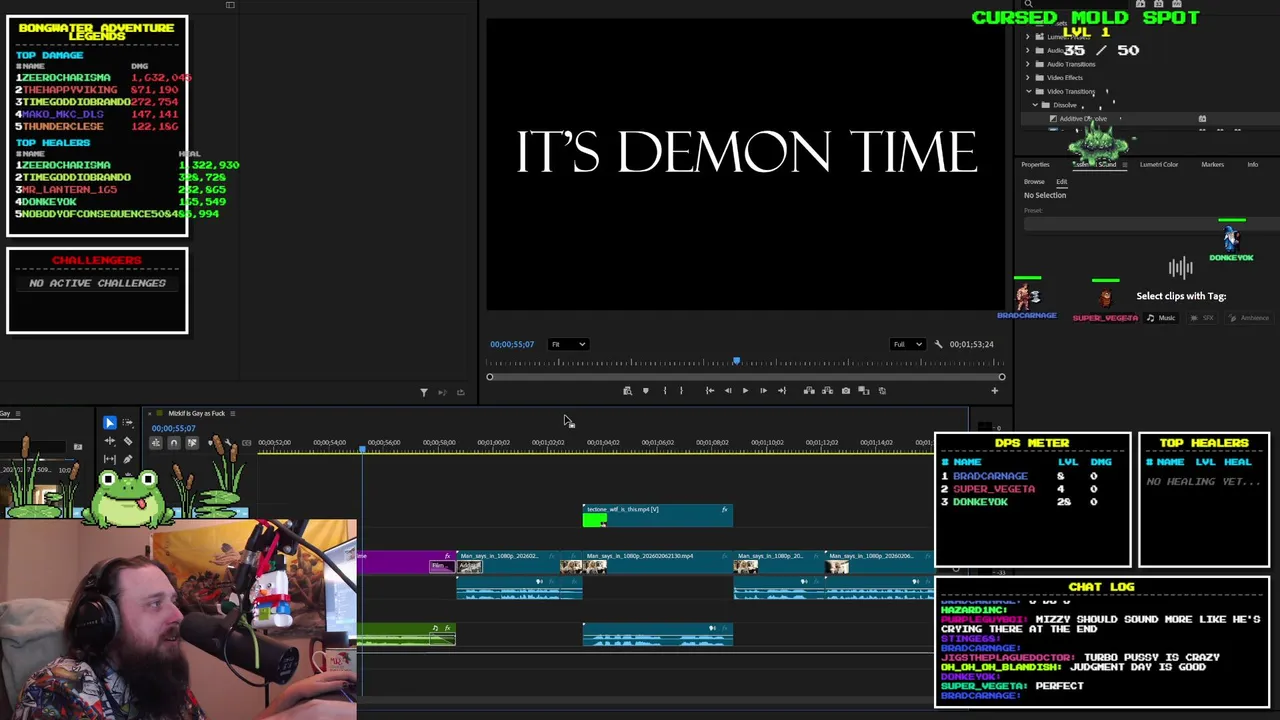Click program monitor timecode 00;00;55;07
The image size is (1280, 720).
511,344
